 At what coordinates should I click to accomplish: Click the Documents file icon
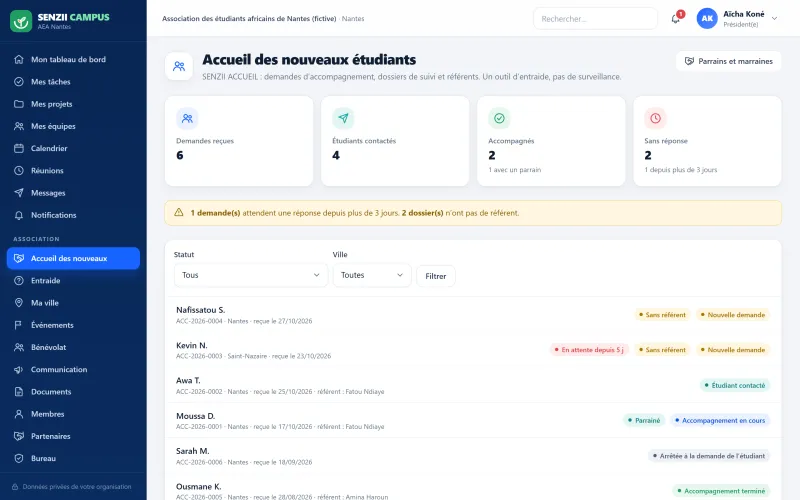(19, 392)
